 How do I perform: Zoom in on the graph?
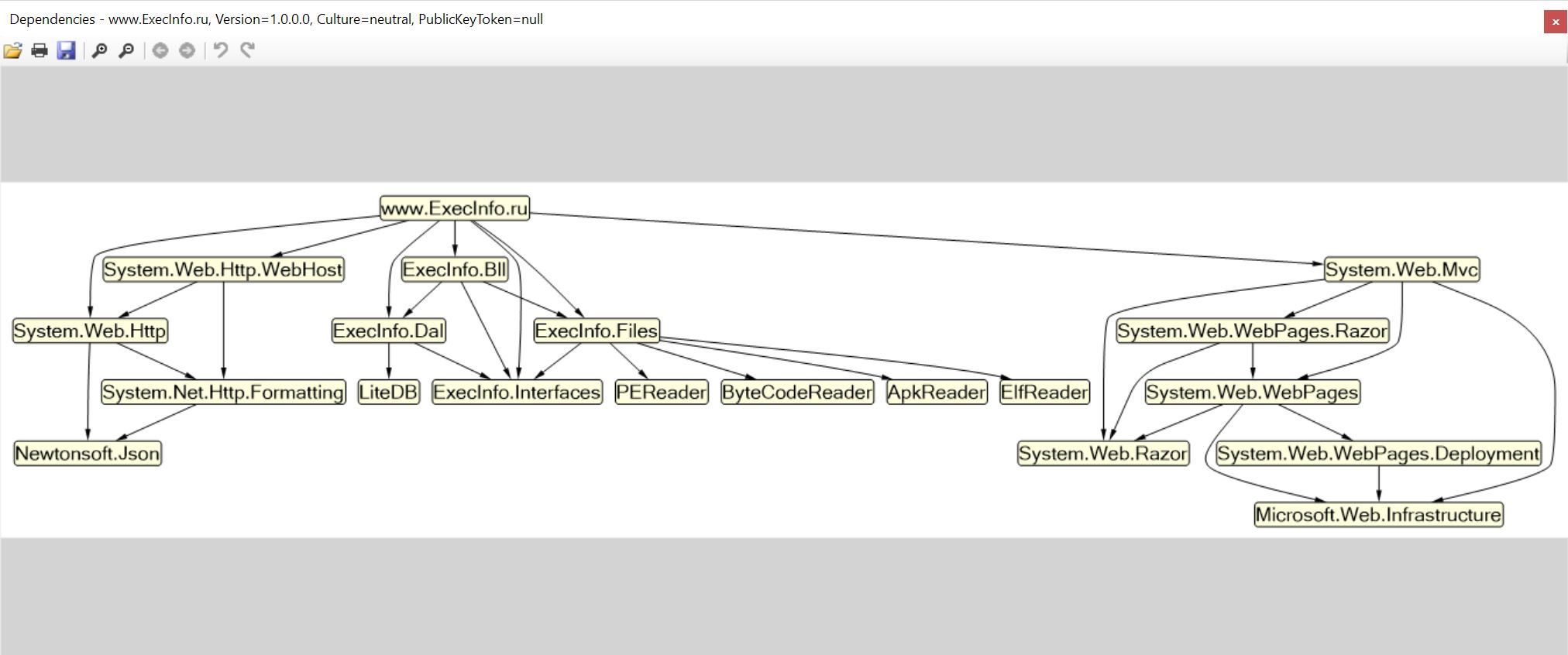[99, 51]
